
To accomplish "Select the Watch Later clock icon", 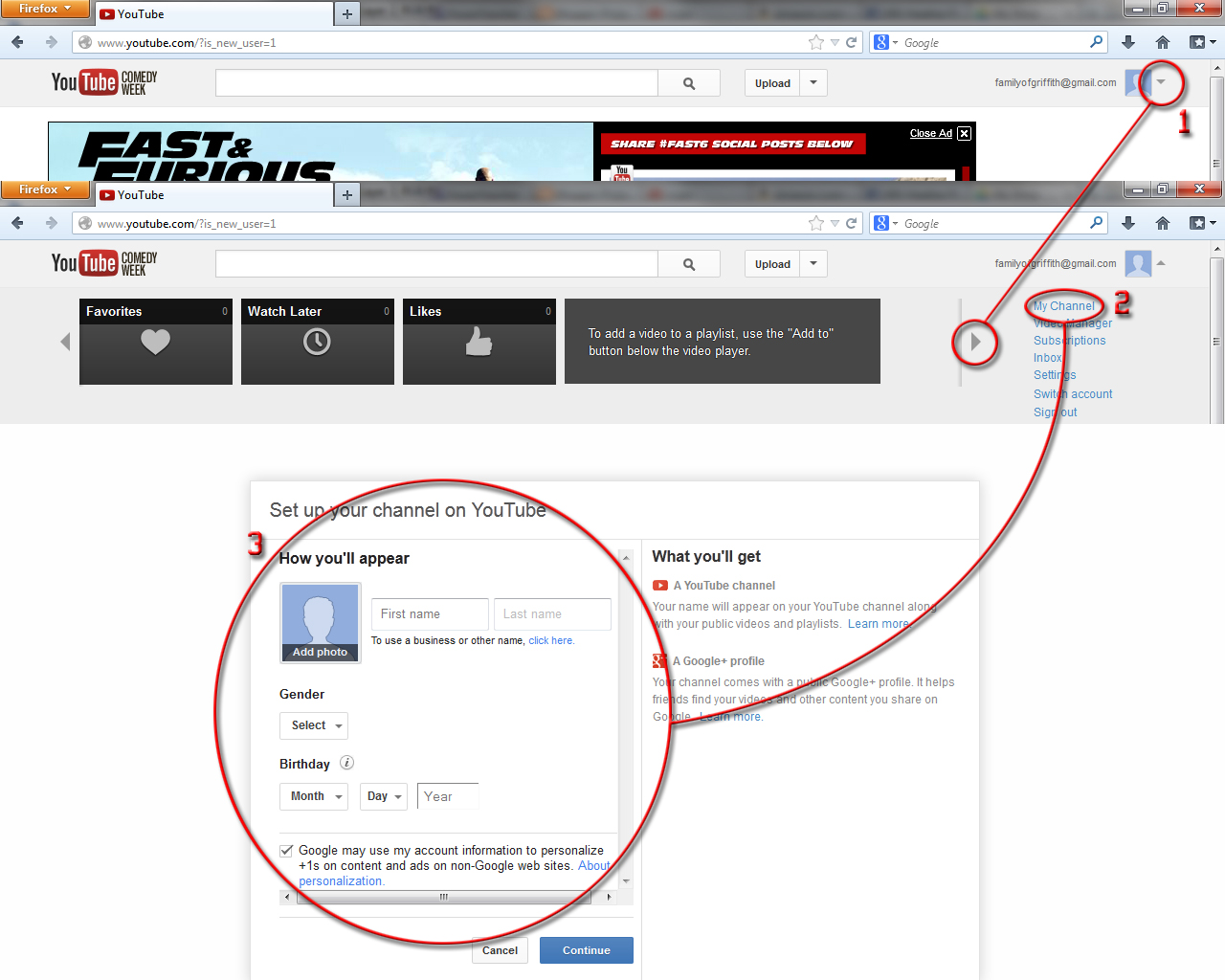I will coord(317,342).
